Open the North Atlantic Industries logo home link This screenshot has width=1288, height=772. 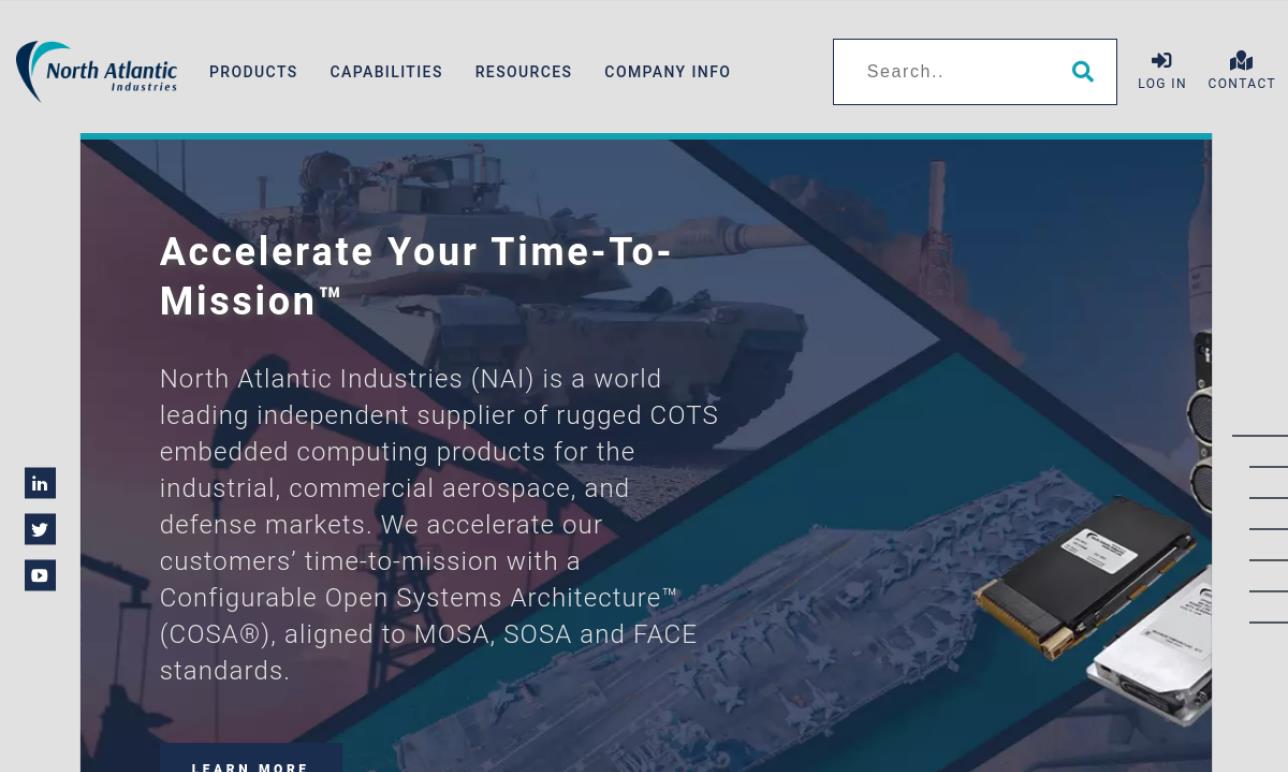pyautogui.click(x=97, y=72)
